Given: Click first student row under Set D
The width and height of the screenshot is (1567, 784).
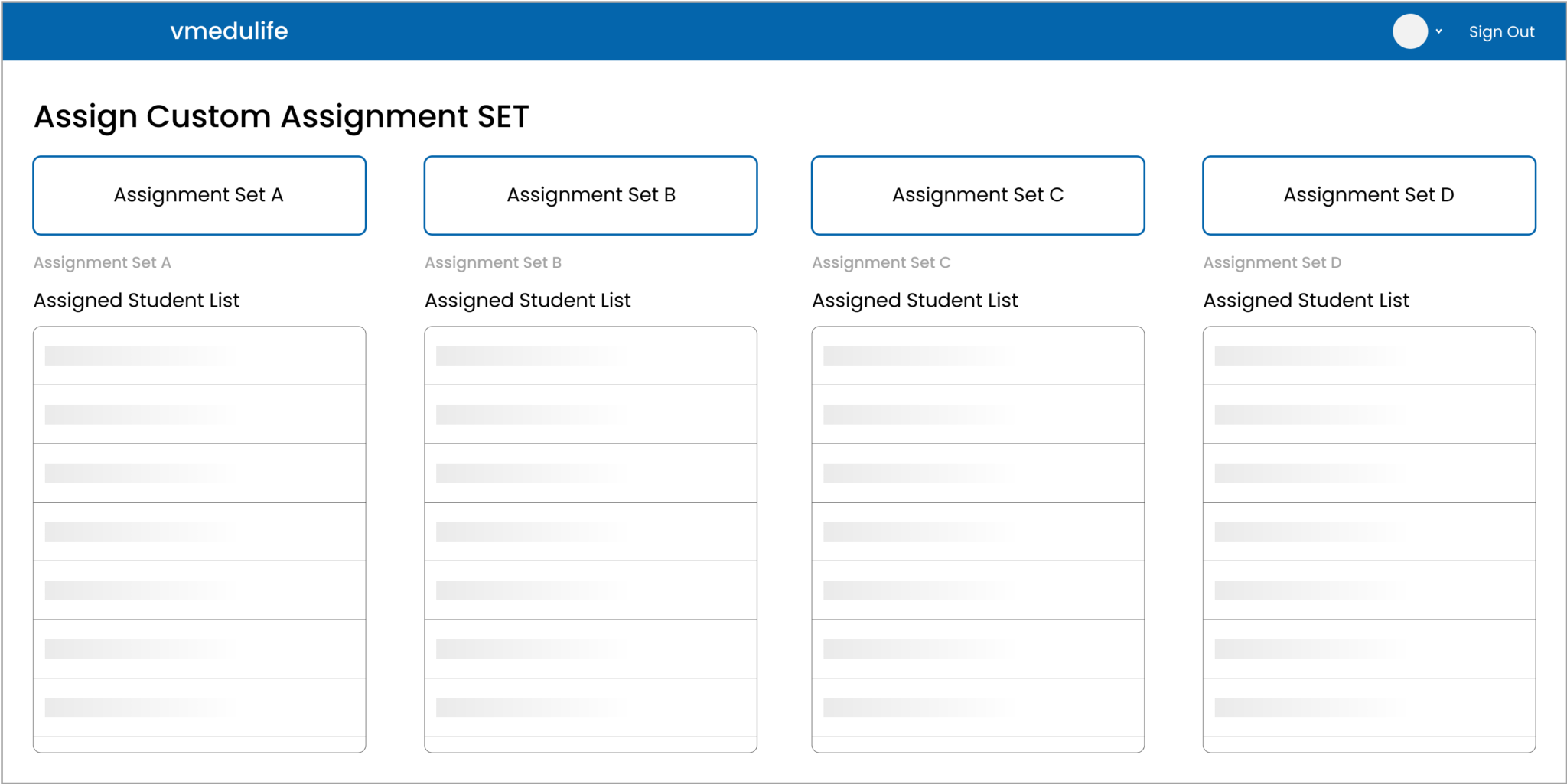Looking at the screenshot, I should click(x=1369, y=356).
